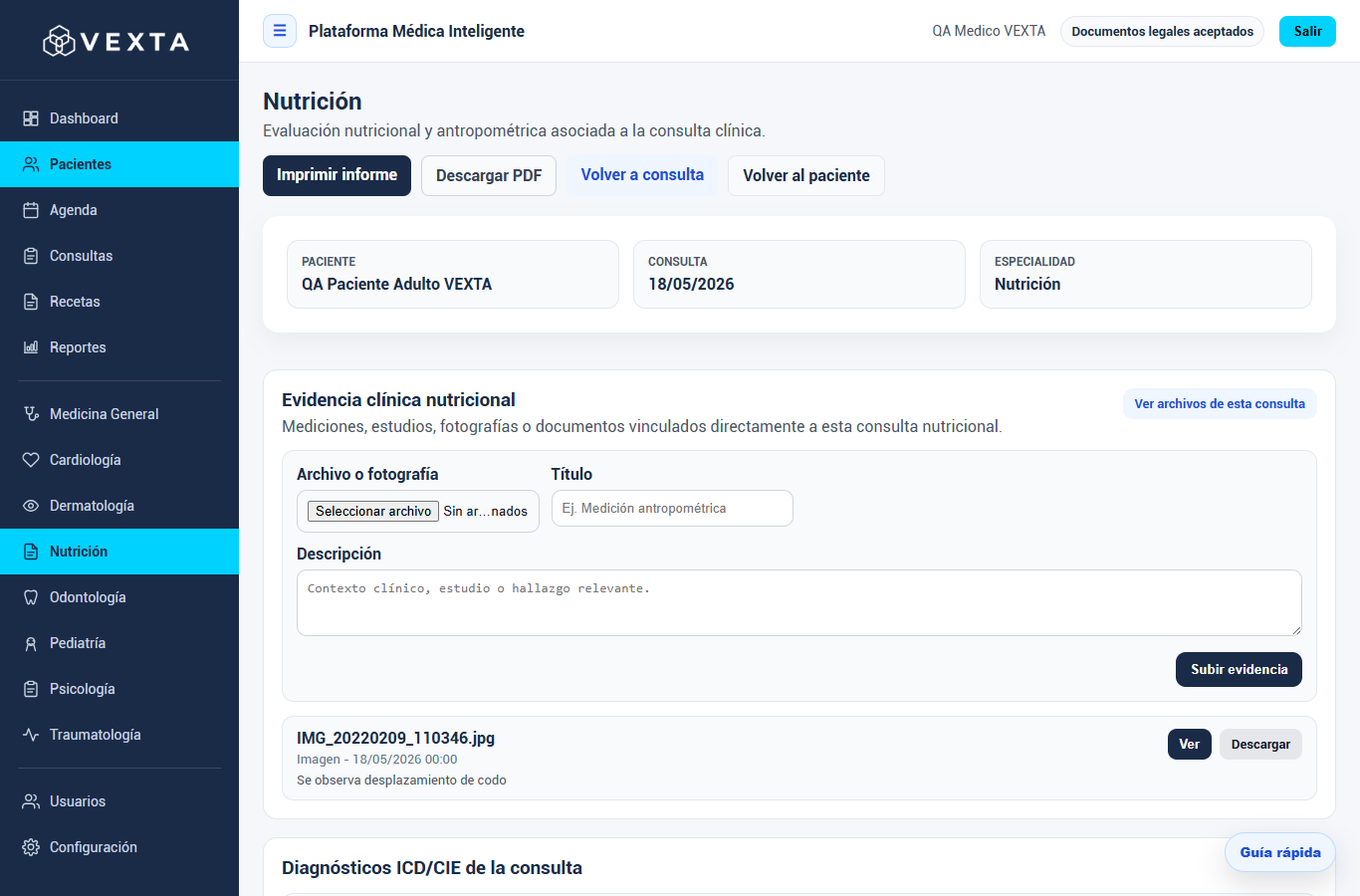The image size is (1360, 896).
Task: Click the Psicología clipboard icon
Action: click(x=31, y=689)
